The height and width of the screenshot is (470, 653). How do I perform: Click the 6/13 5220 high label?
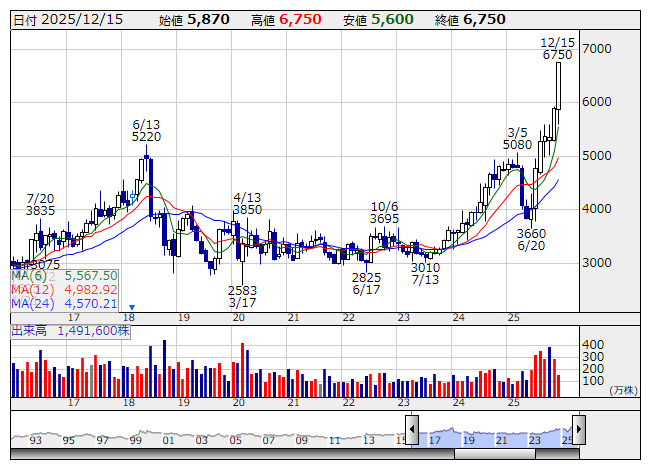coord(146,131)
